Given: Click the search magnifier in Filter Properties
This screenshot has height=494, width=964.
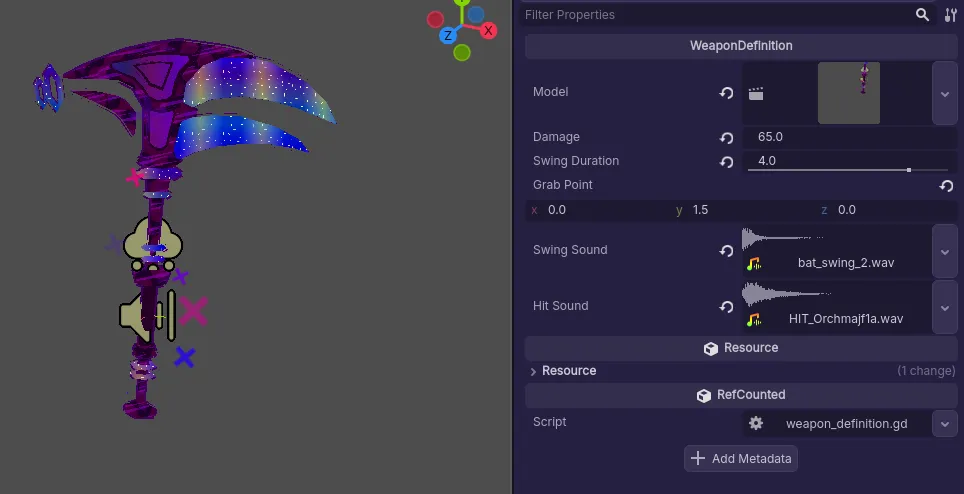Looking at the screenshot, I should [922, 15].
